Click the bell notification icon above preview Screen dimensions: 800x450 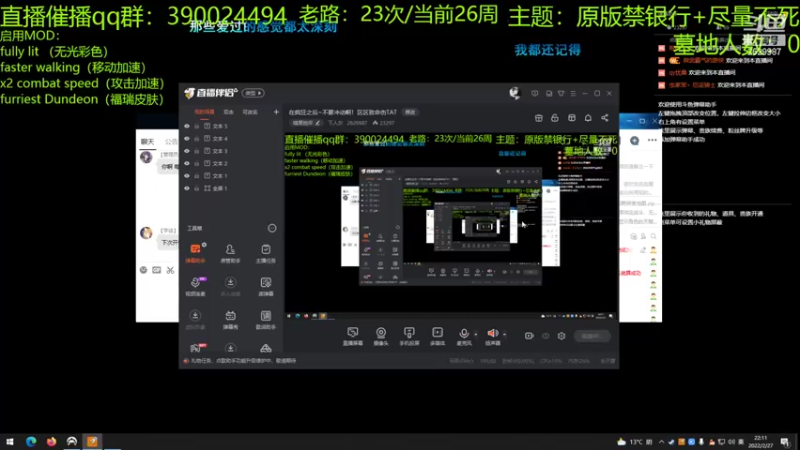coord(588,118)
